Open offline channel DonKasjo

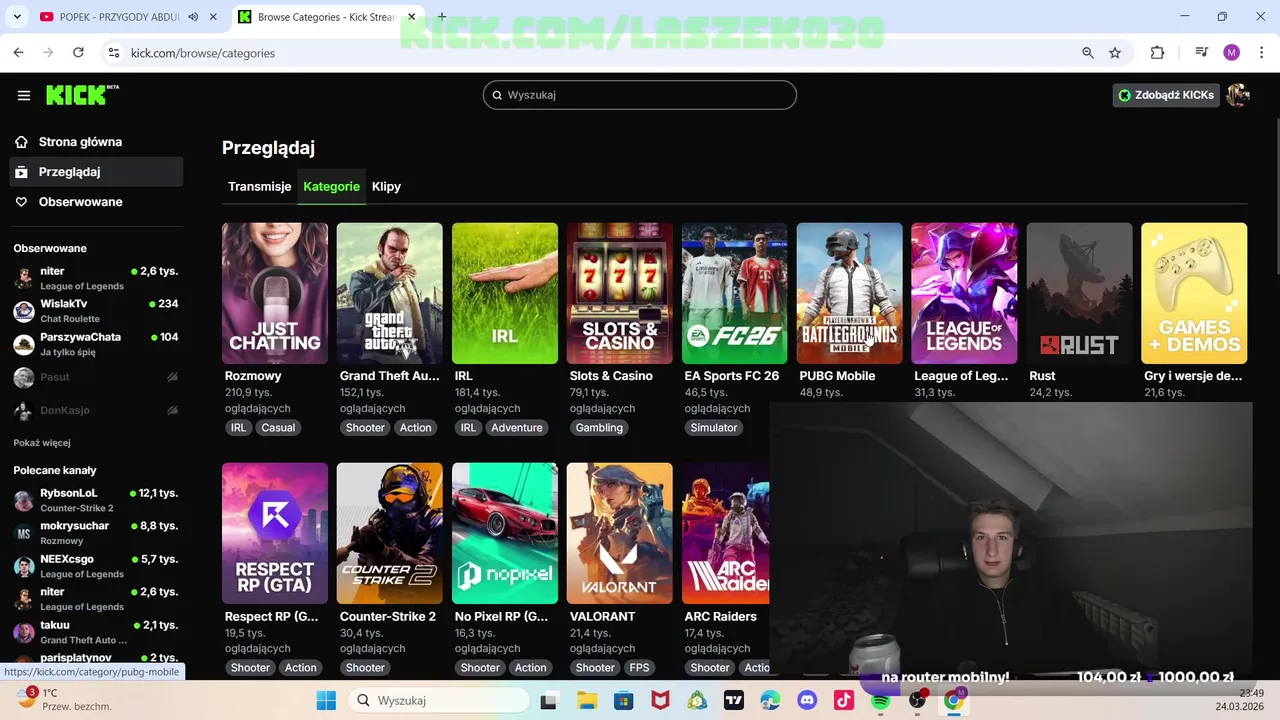(x=96, y=411)
